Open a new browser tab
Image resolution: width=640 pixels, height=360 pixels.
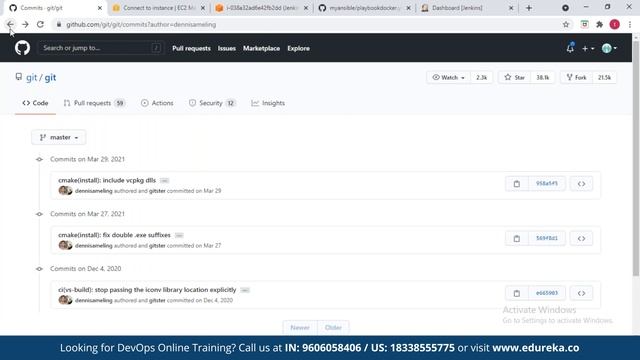coord(529,8)
